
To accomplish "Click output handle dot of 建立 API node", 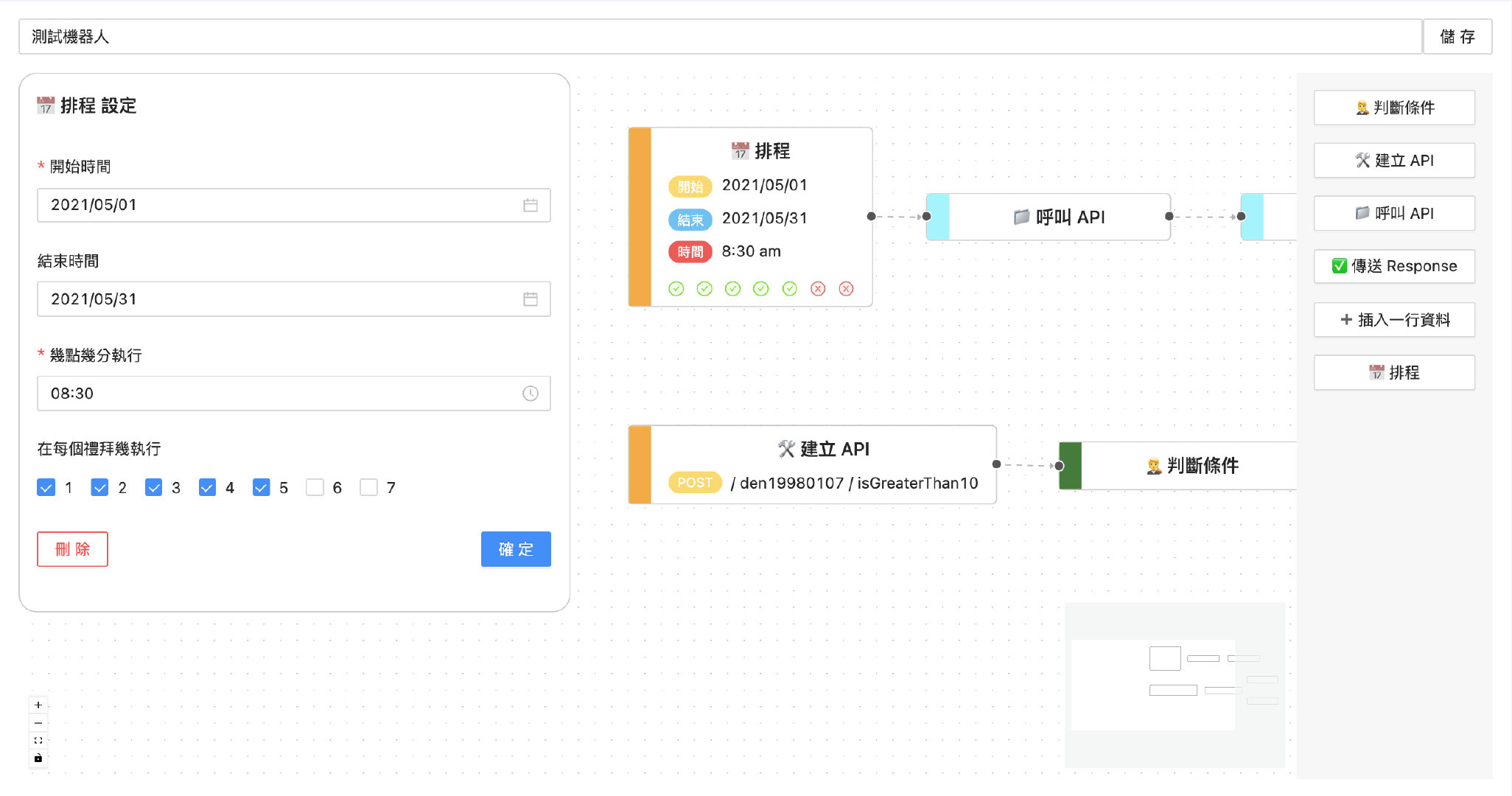I will pyautogui.click(x=996, y=464).
